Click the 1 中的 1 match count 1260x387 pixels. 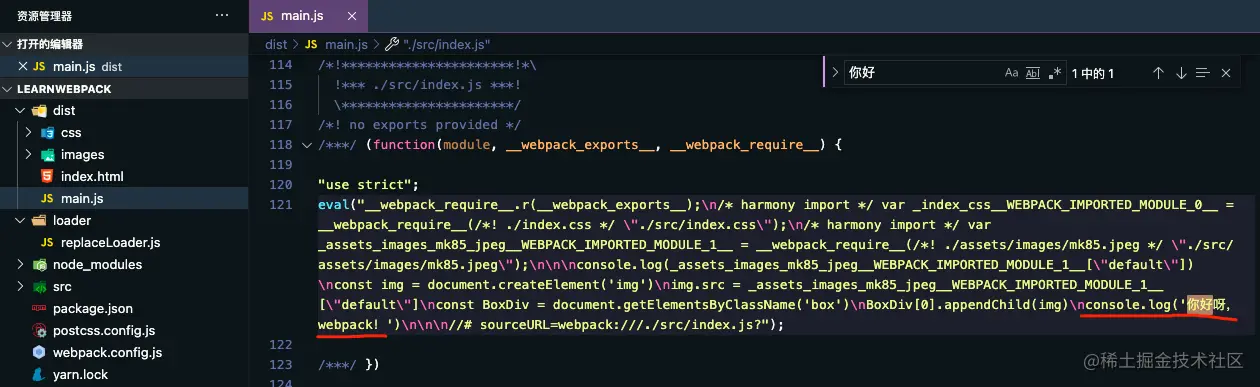pos(1093,73)
